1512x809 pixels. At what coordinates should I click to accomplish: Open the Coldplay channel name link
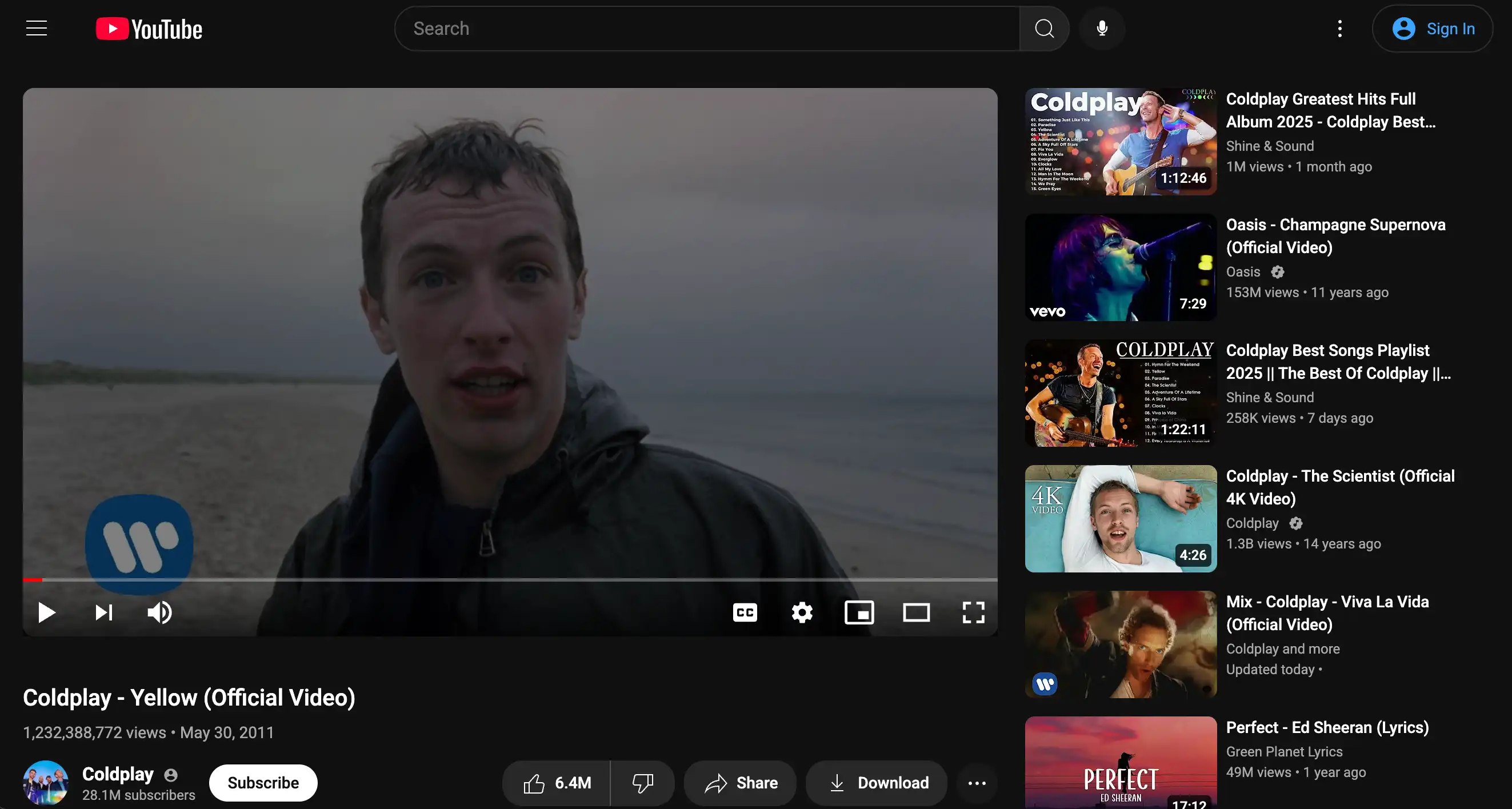118,774
